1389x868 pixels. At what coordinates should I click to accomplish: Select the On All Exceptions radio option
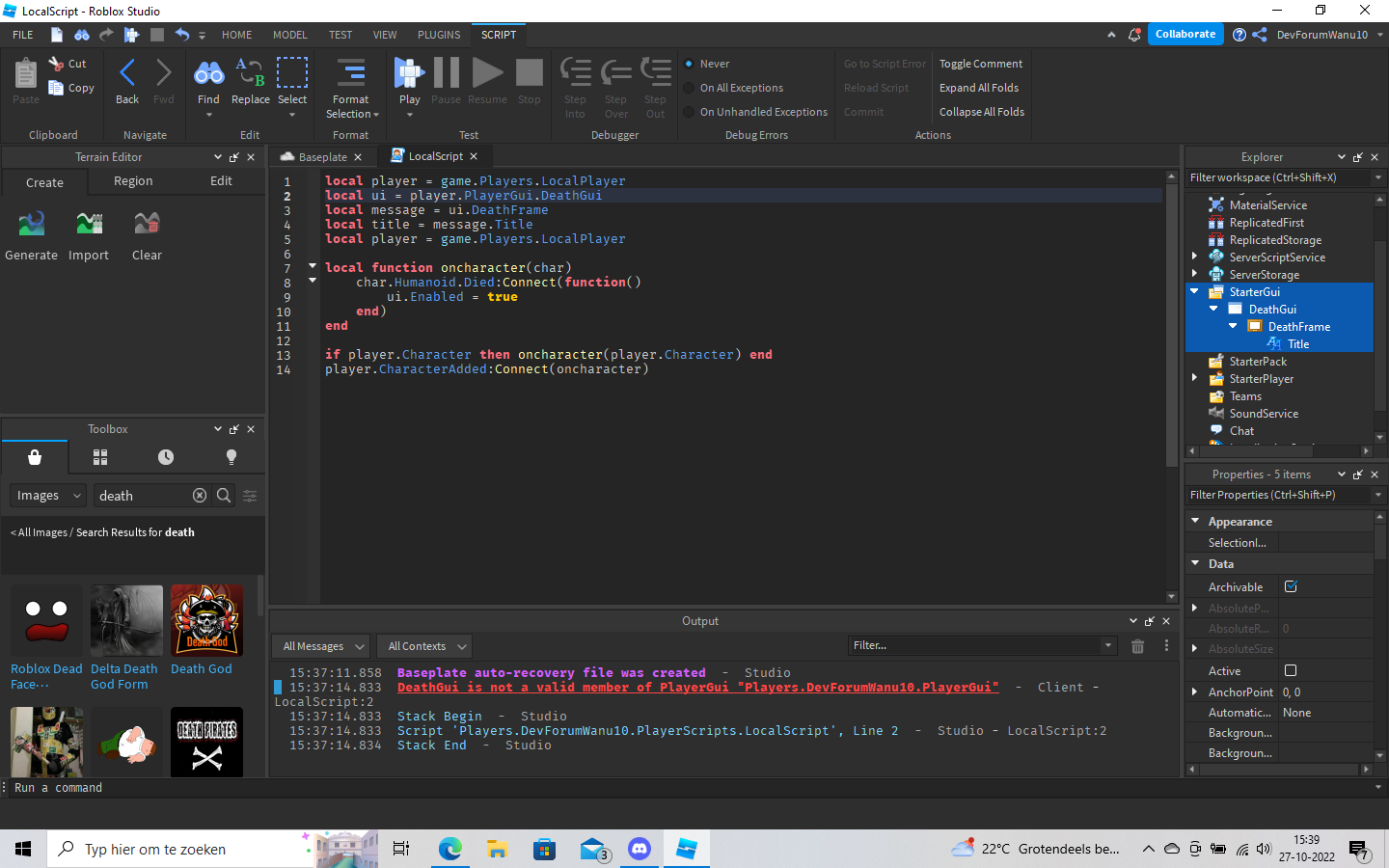(690, 88)
